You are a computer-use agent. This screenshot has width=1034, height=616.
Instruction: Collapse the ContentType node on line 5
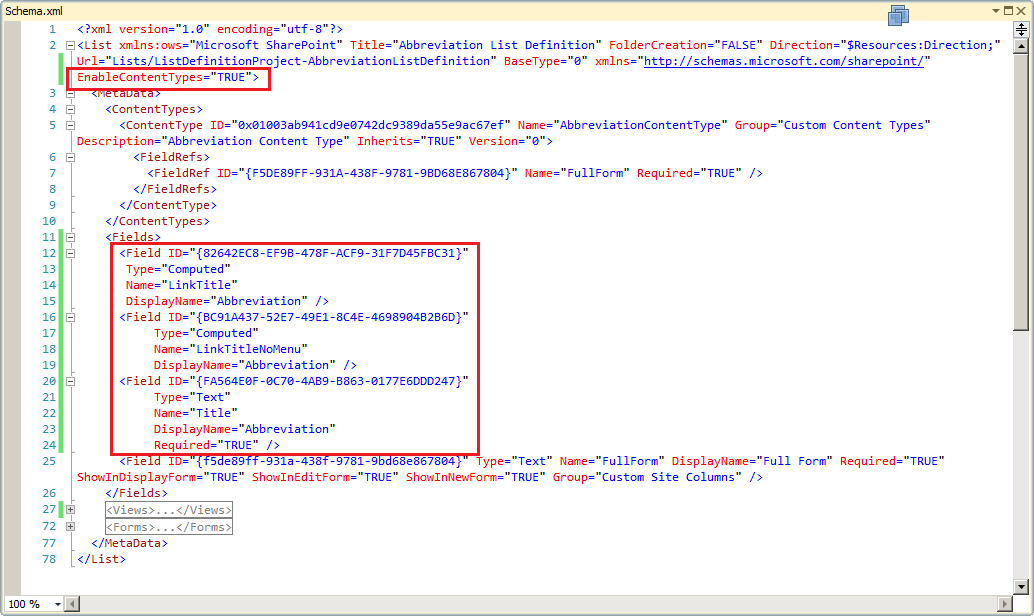click(x=70, y=125)
